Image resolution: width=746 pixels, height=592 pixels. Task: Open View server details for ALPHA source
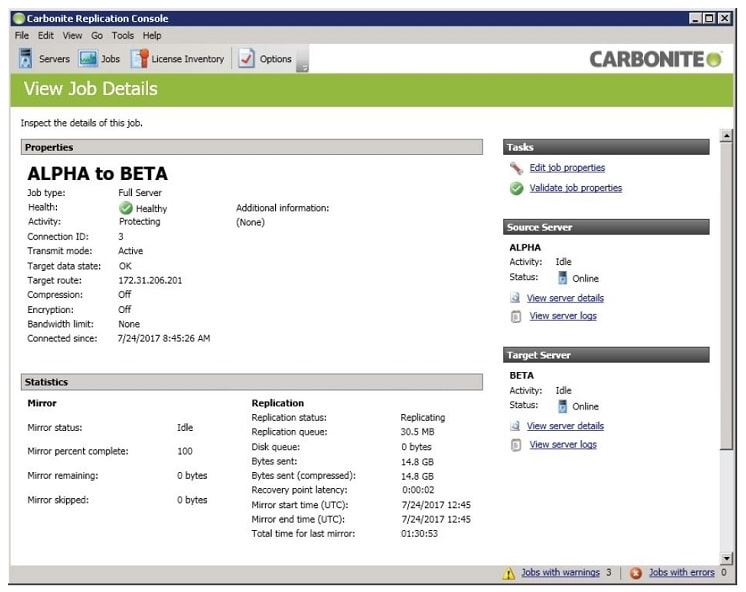point(565,298)
